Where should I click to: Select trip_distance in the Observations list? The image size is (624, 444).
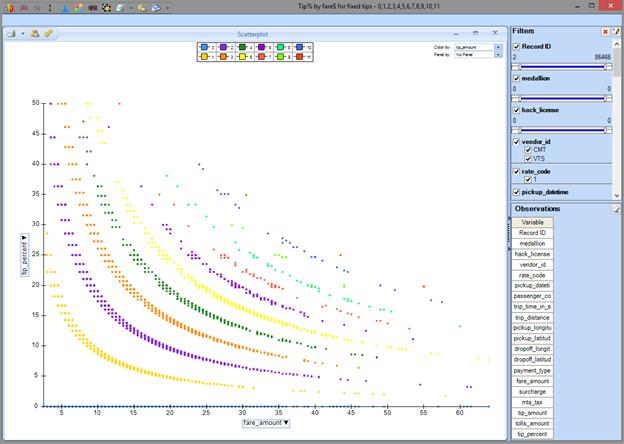[533, 317]
